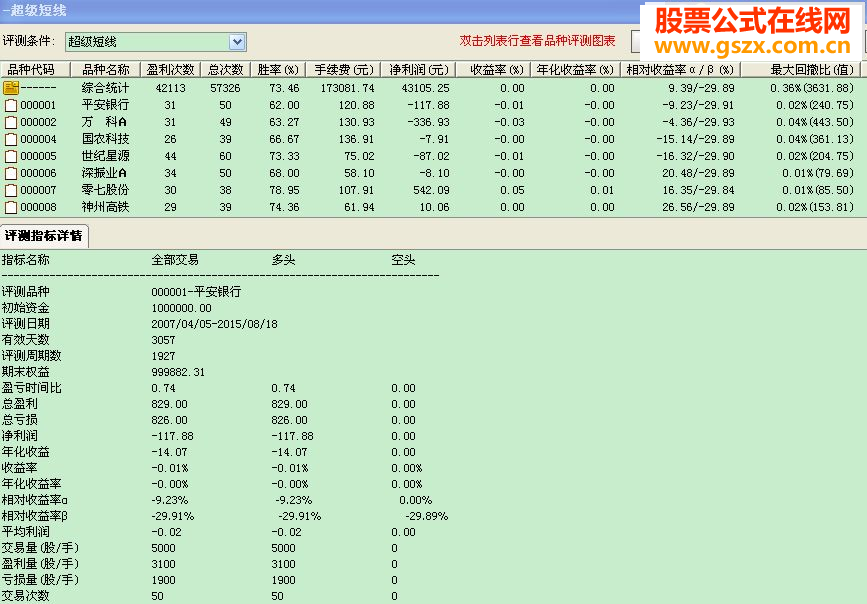This screenshot has width=867, height=604.
Task: Select the profit count value 42113
Action: pyautogui.click(x=170, y=88)
